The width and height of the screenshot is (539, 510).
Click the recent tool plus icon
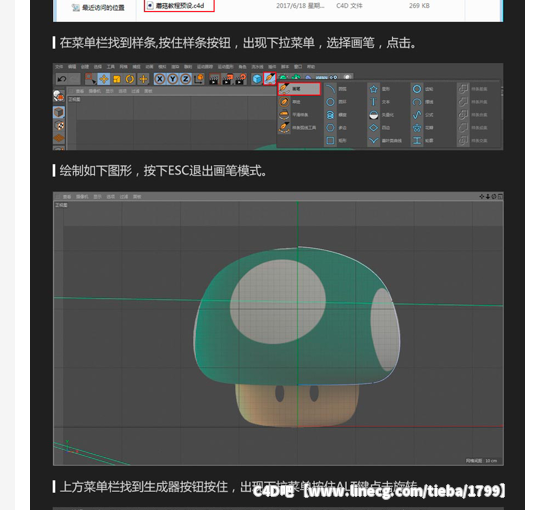143,79
